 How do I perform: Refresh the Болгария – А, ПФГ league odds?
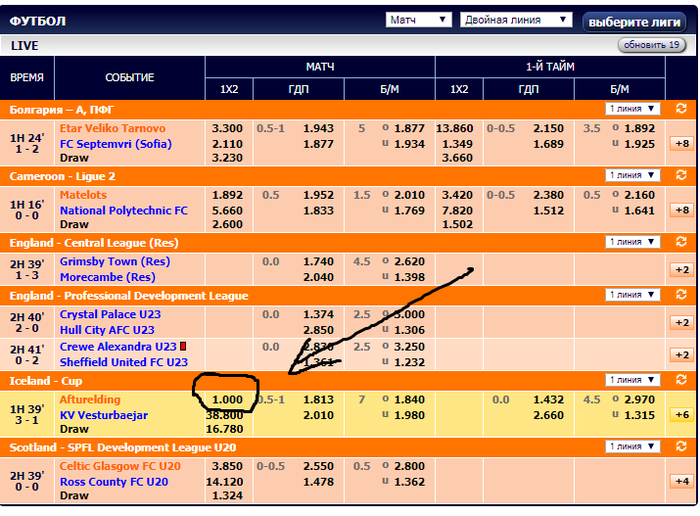(681, 108)
